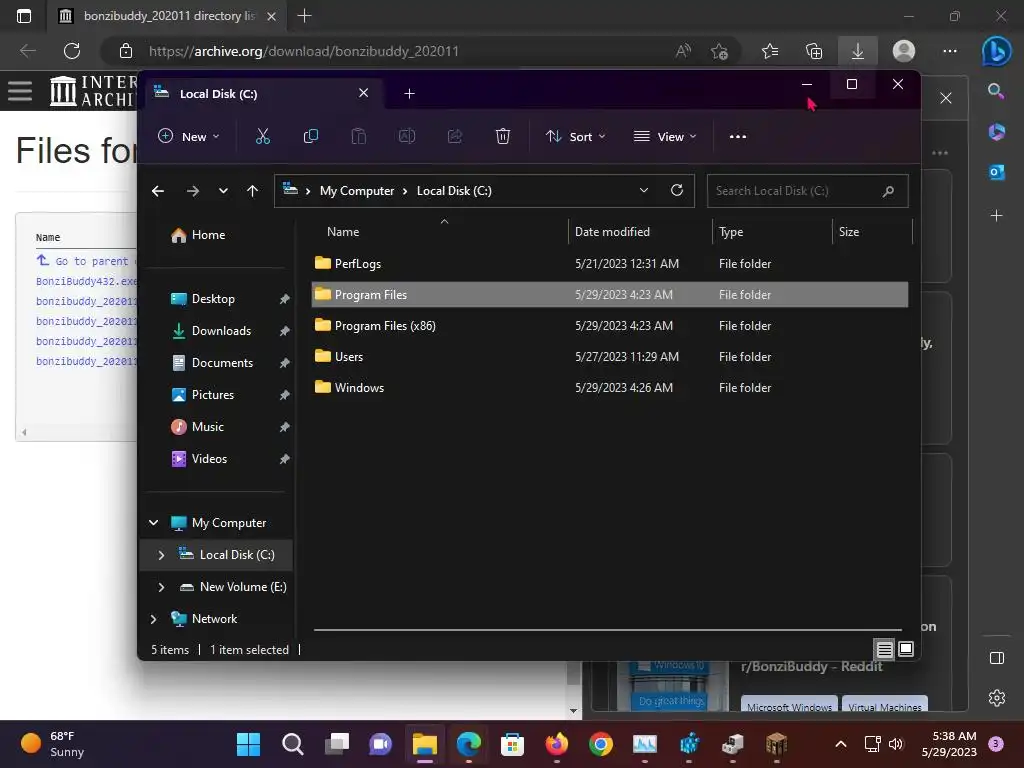Open the View dropdown menu
1024x768 pixels.
click(665, 136)
